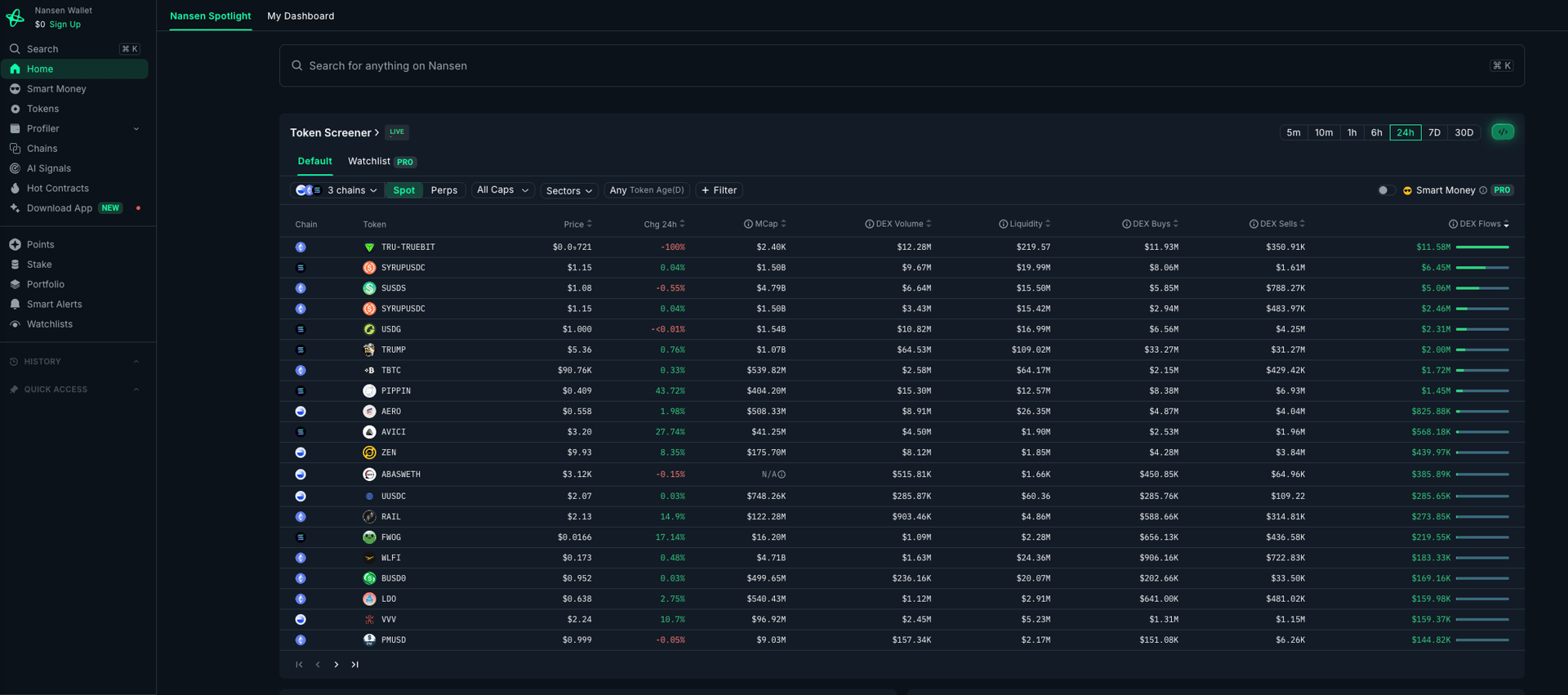Set timeframe to 5m
Image resolution: width=1568 pixels, height=695 pixels.
pos(1294,132)
